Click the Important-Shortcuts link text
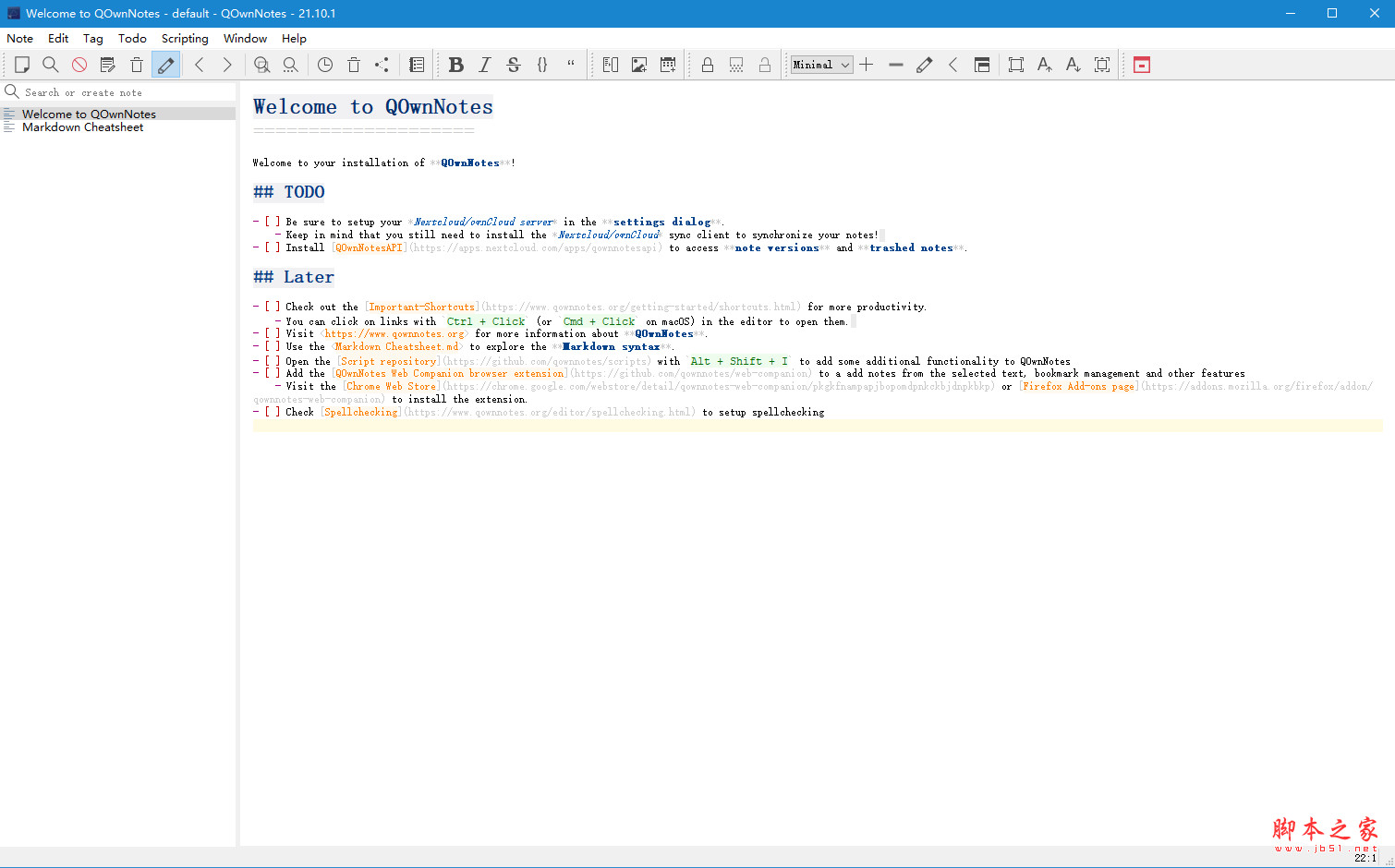The width and height of the screenshot is (1395, 868). pos(421,307)
